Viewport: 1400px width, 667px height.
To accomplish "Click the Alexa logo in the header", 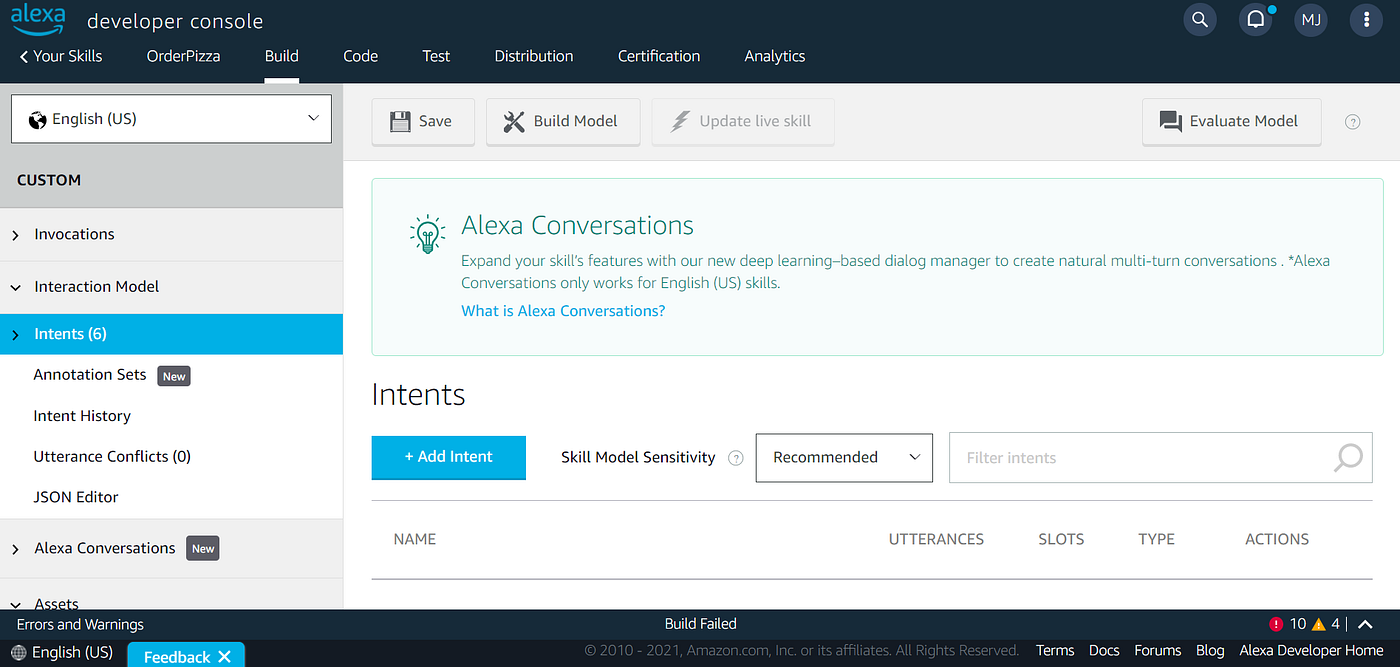I will point(38,19).
